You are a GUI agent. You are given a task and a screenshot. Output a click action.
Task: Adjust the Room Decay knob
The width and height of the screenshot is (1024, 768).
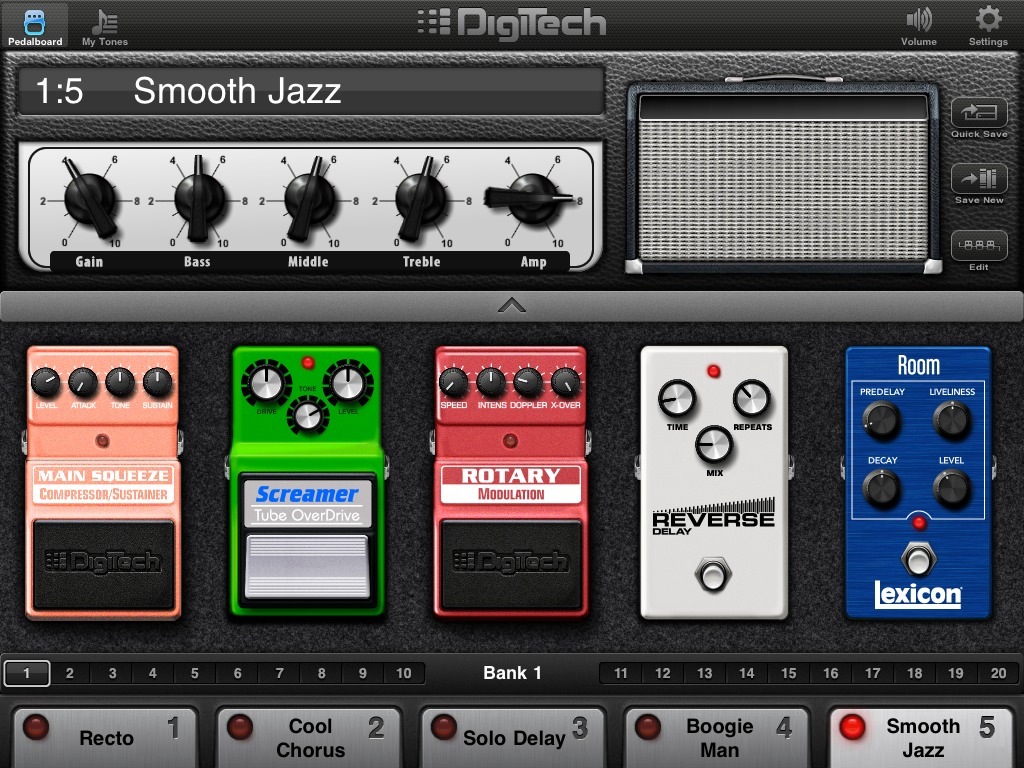[x=882, y=488]
